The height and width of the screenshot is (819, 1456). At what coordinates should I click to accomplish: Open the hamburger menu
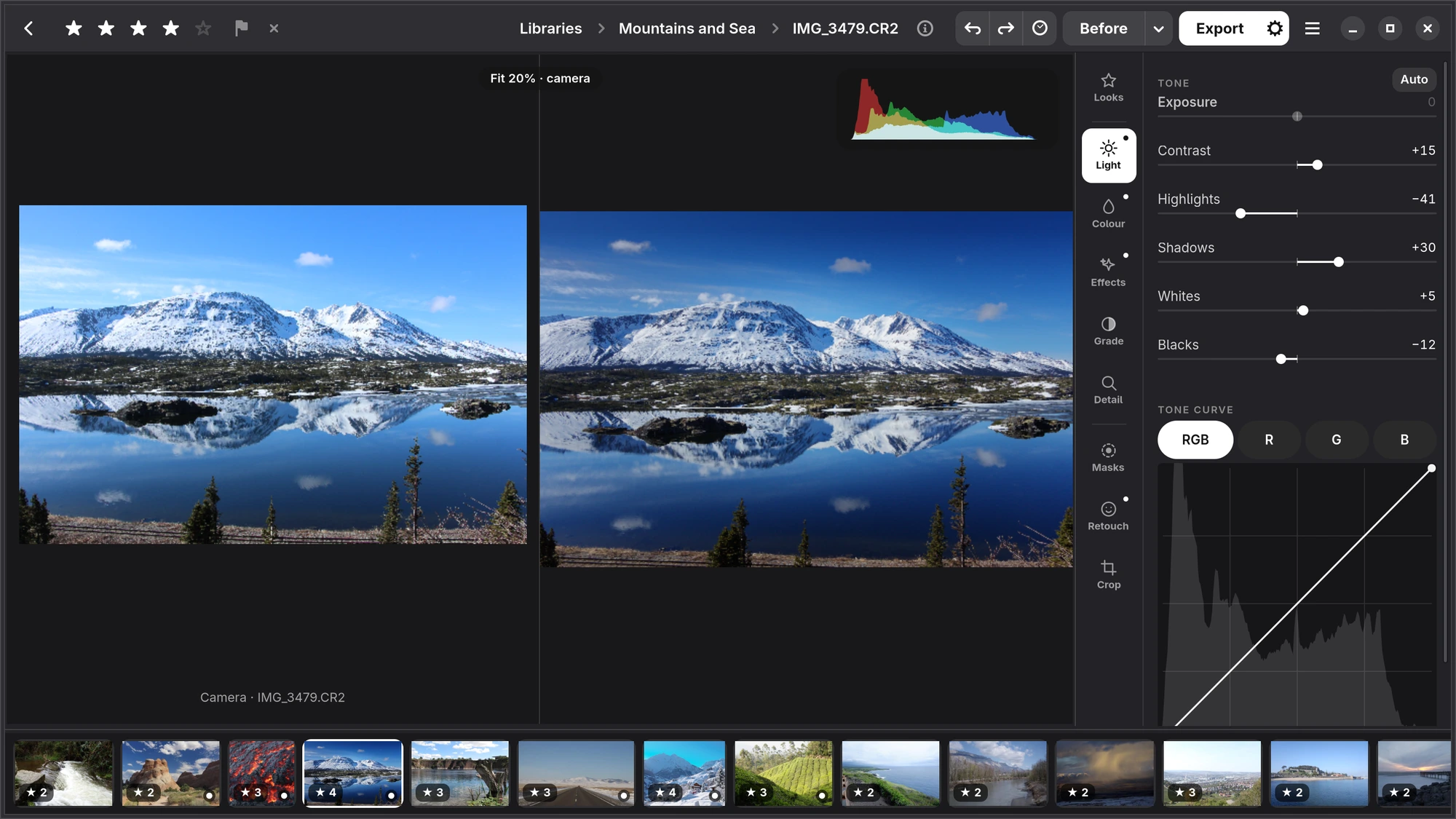tap(1312, 28)
